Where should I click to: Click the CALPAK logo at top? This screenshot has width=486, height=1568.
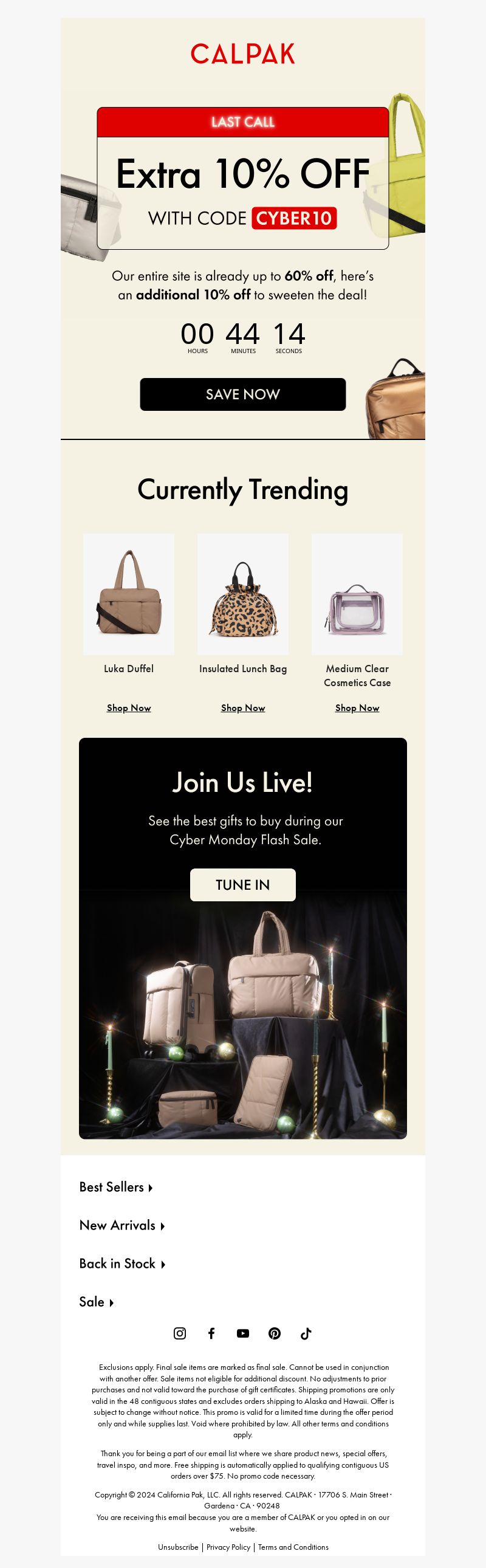[242, 53]
